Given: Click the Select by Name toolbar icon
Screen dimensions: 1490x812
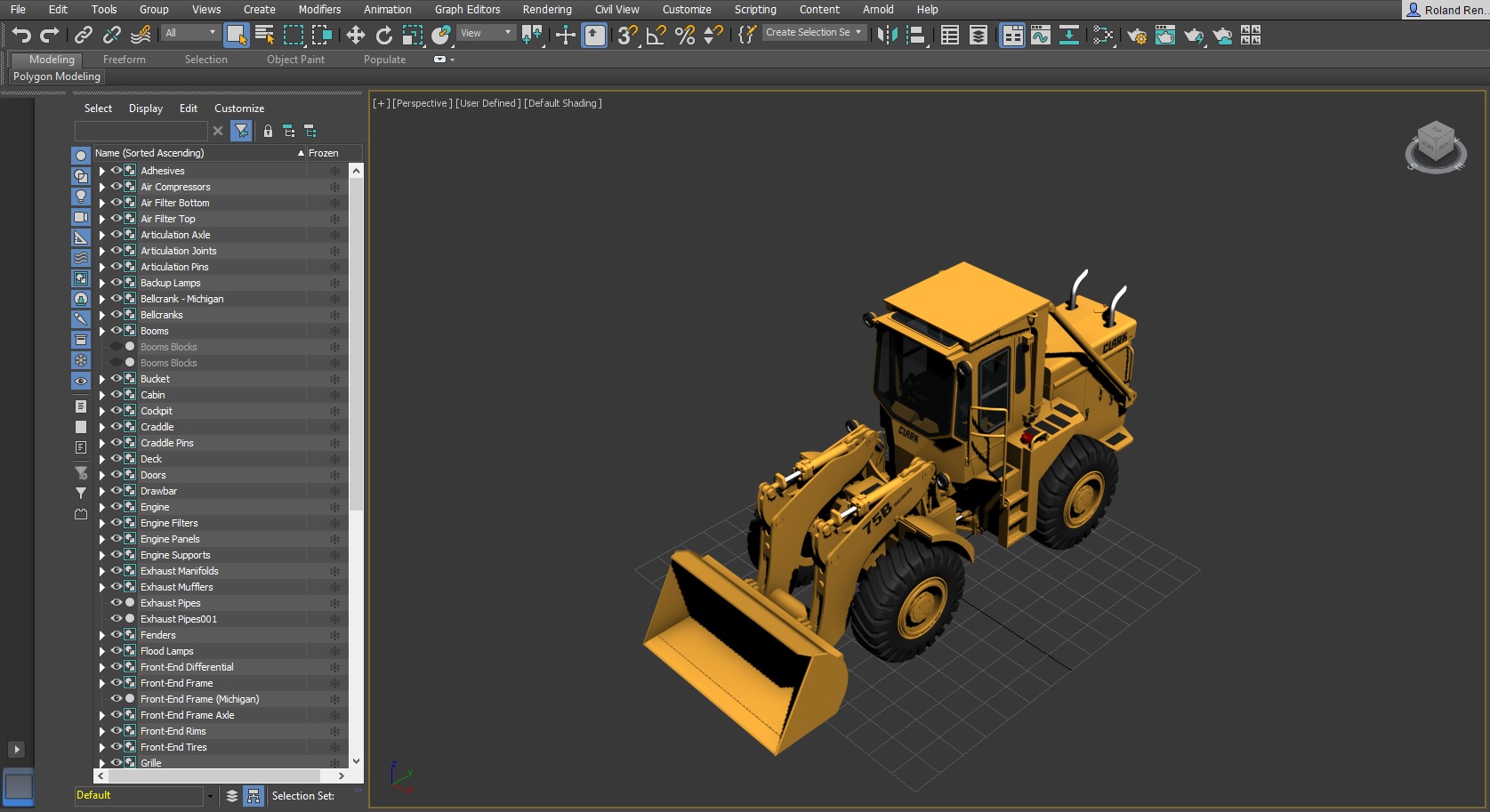Looking at the screenshot, I should pos(264,35).
